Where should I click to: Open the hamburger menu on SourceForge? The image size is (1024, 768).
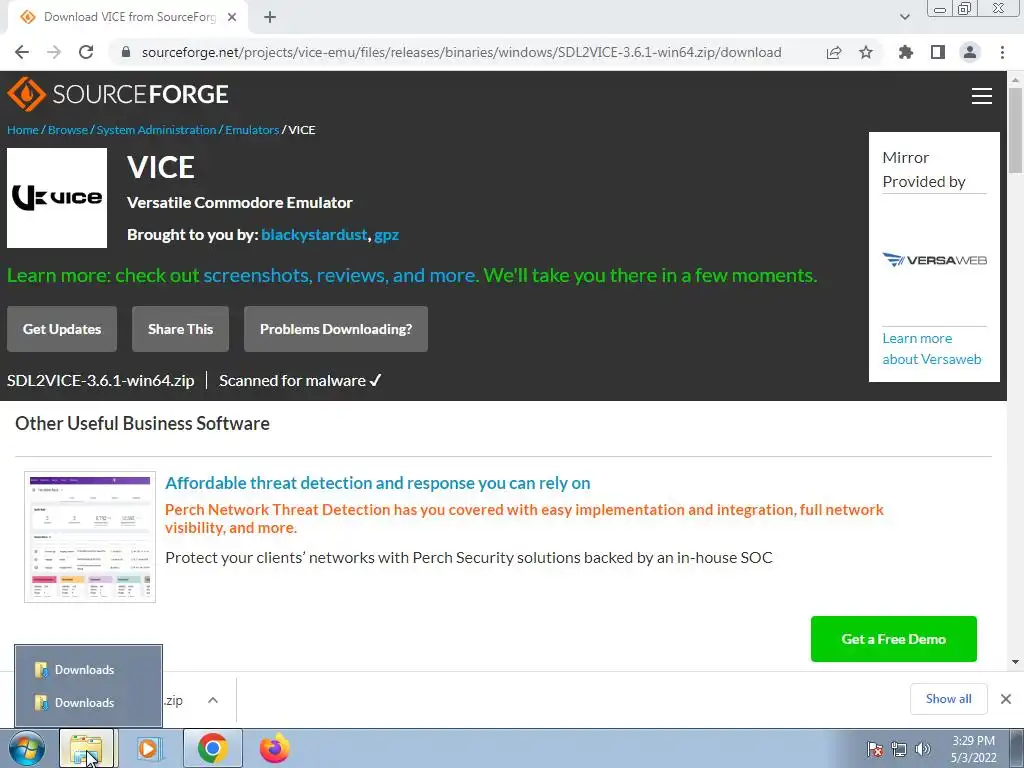click(x=982, y=96)
